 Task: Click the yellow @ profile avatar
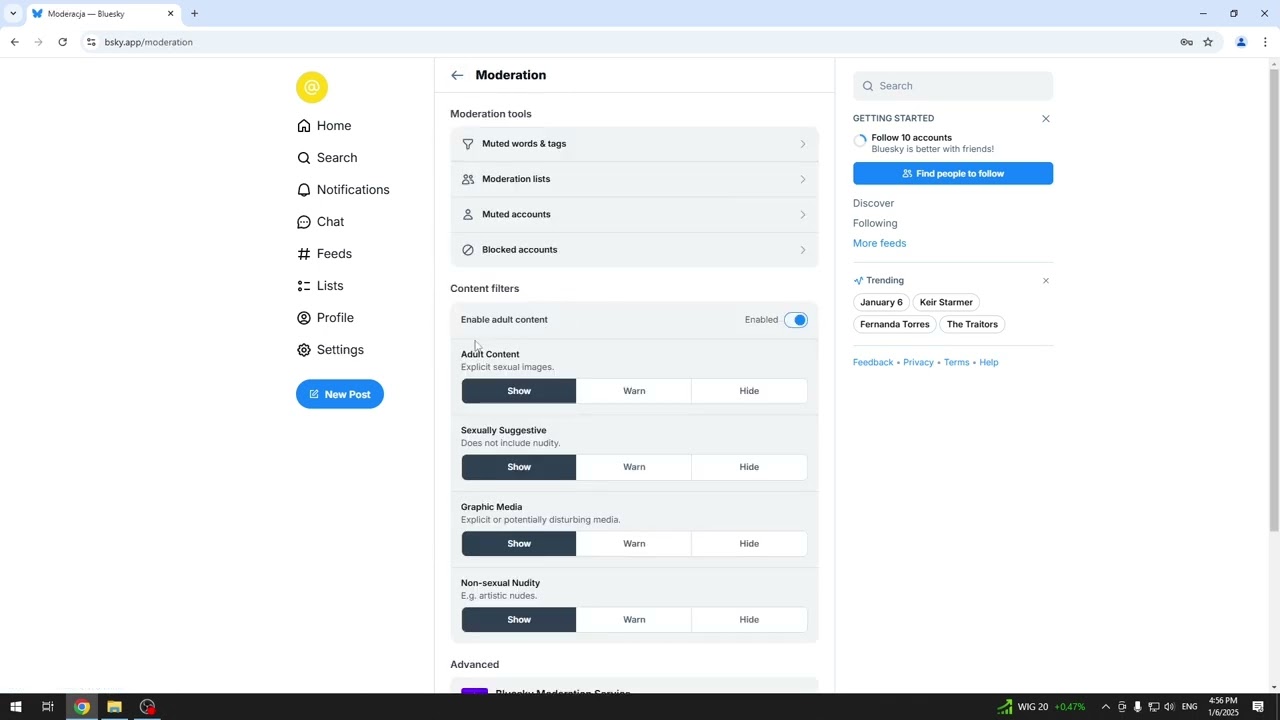tap(312, 87)
